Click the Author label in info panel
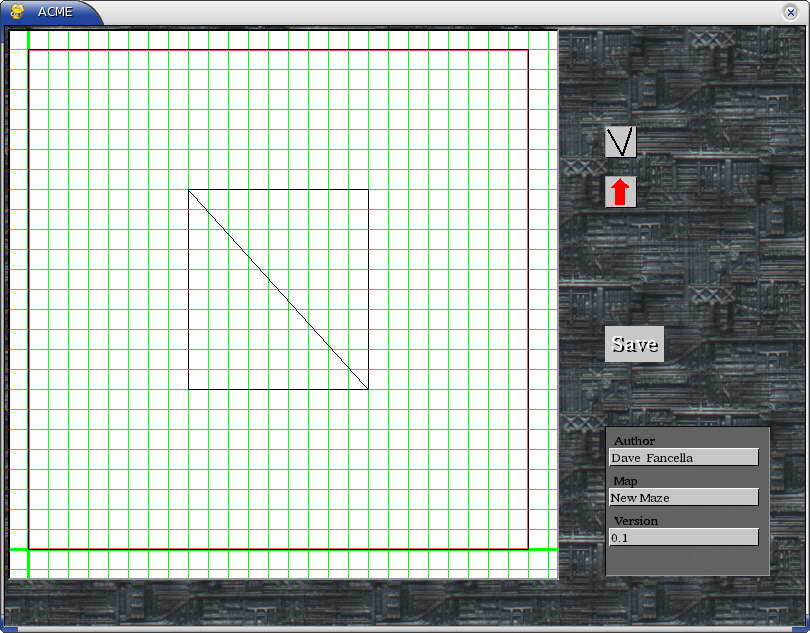 click(x=634, y=441)
